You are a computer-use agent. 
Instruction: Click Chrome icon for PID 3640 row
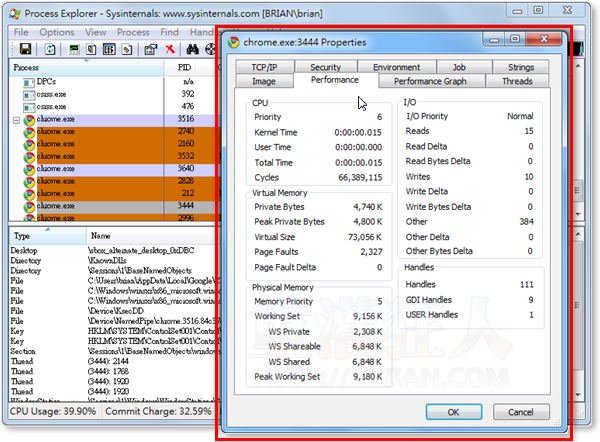(x=29, y=169)
